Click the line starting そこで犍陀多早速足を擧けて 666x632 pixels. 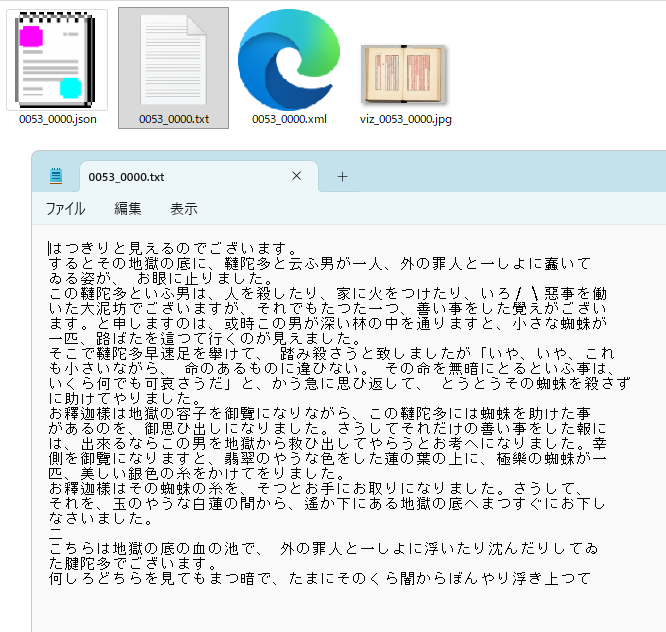click(x=331, y=353)
